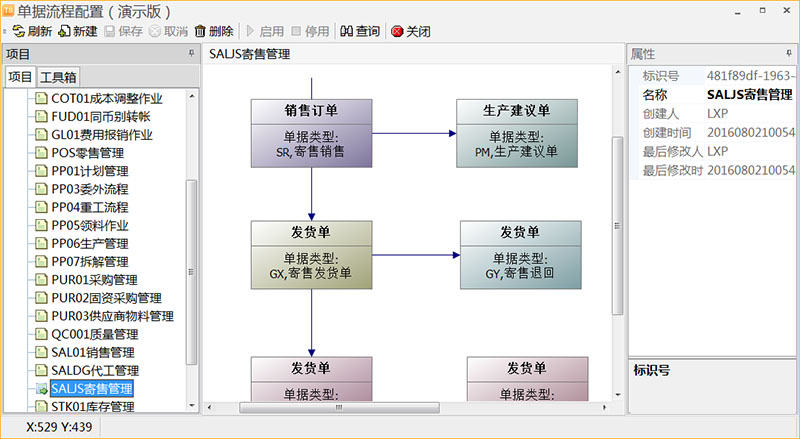Click the Refresh (刷新) toolbar icon
Screen dimensions: 800x439
(19, 31)
